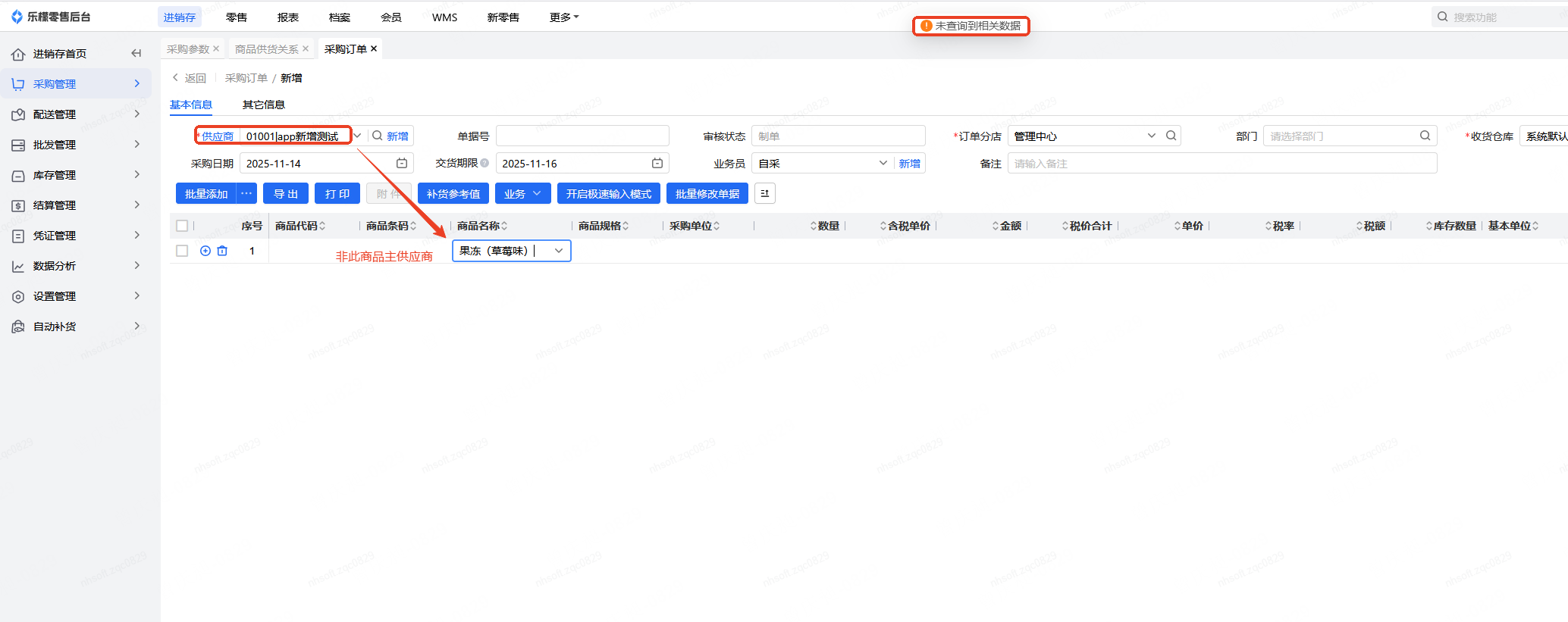Check the row 1 checkbox
The image size is (1568, 622).
click(x=182, y=251)
